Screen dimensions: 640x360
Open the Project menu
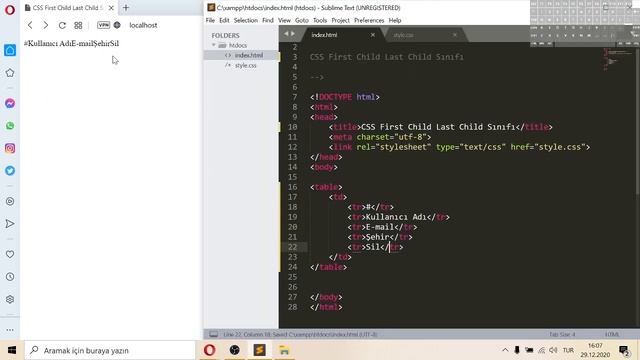click(340, 20)
